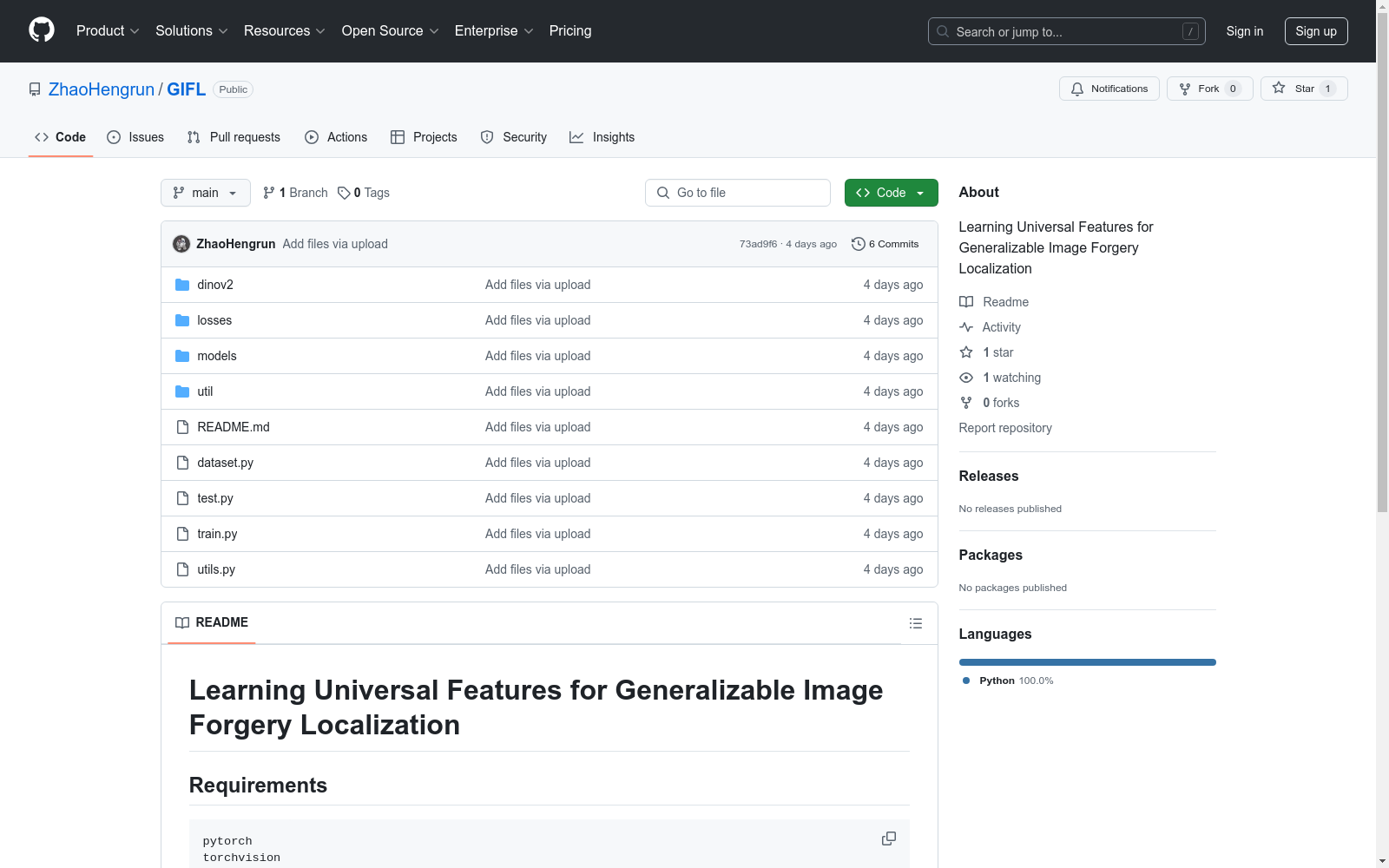Click the commit history clock icon
Screen dimensions: 1389x868
[859, 244]
